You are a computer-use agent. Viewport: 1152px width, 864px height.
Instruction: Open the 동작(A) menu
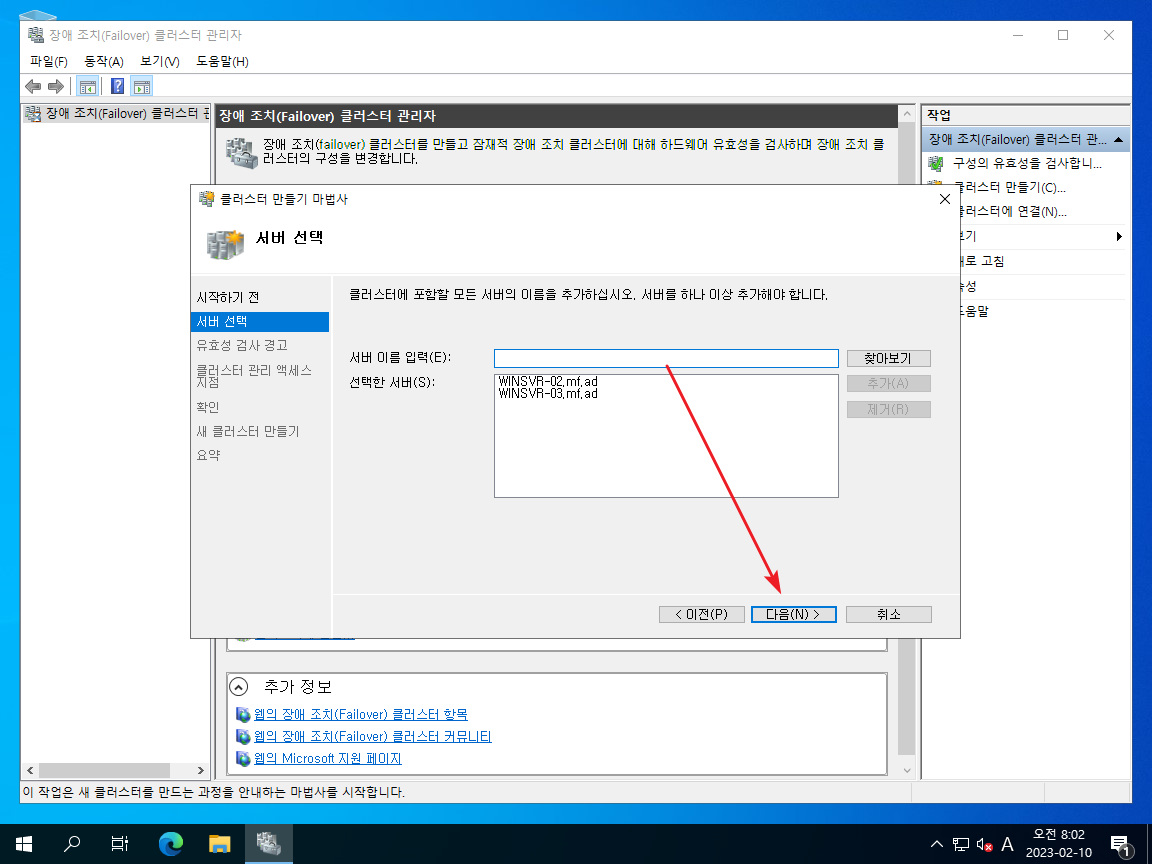[104, 61]
